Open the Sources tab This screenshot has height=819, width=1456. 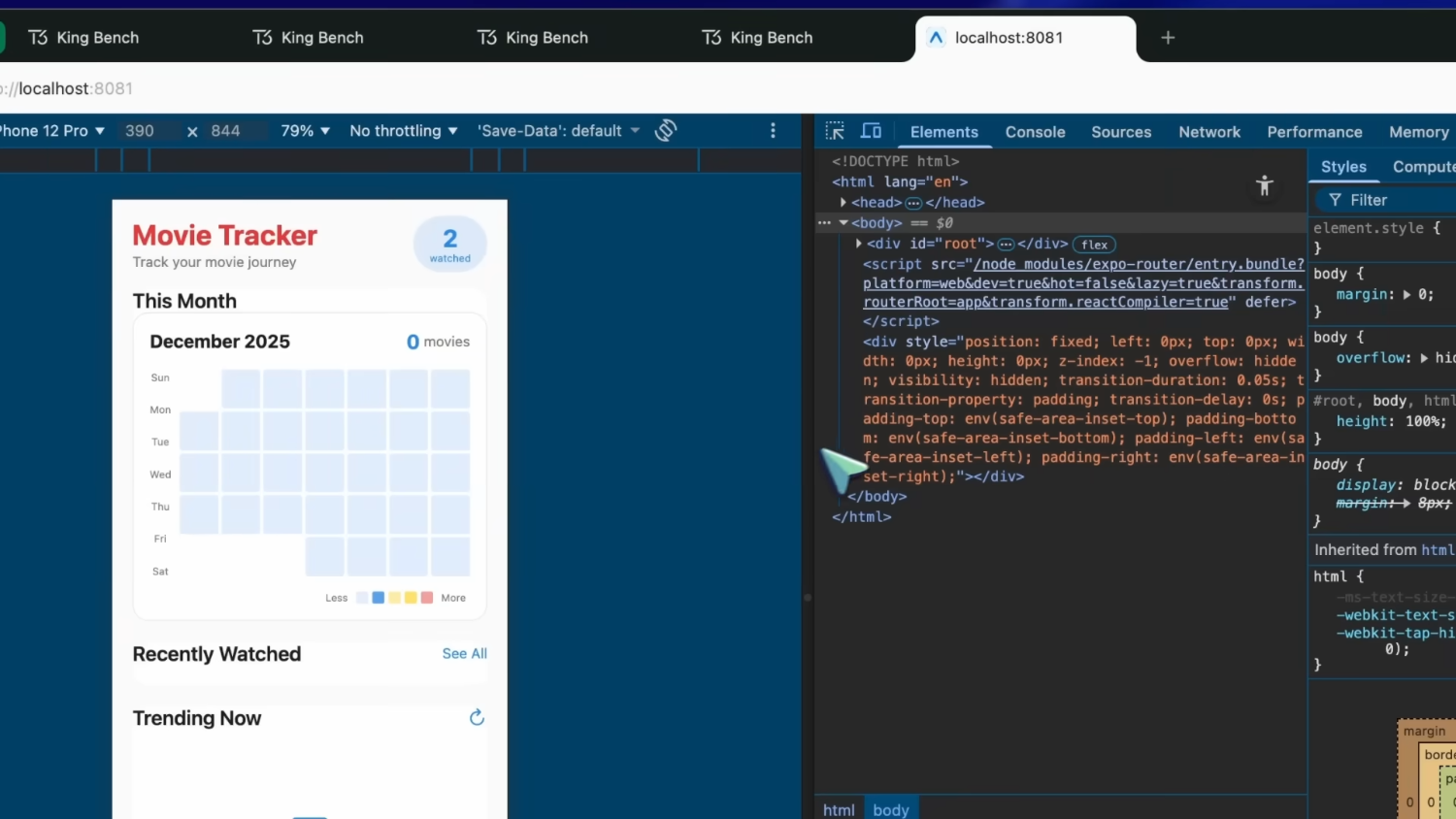pyautogui.click(x=1121, y=132)
